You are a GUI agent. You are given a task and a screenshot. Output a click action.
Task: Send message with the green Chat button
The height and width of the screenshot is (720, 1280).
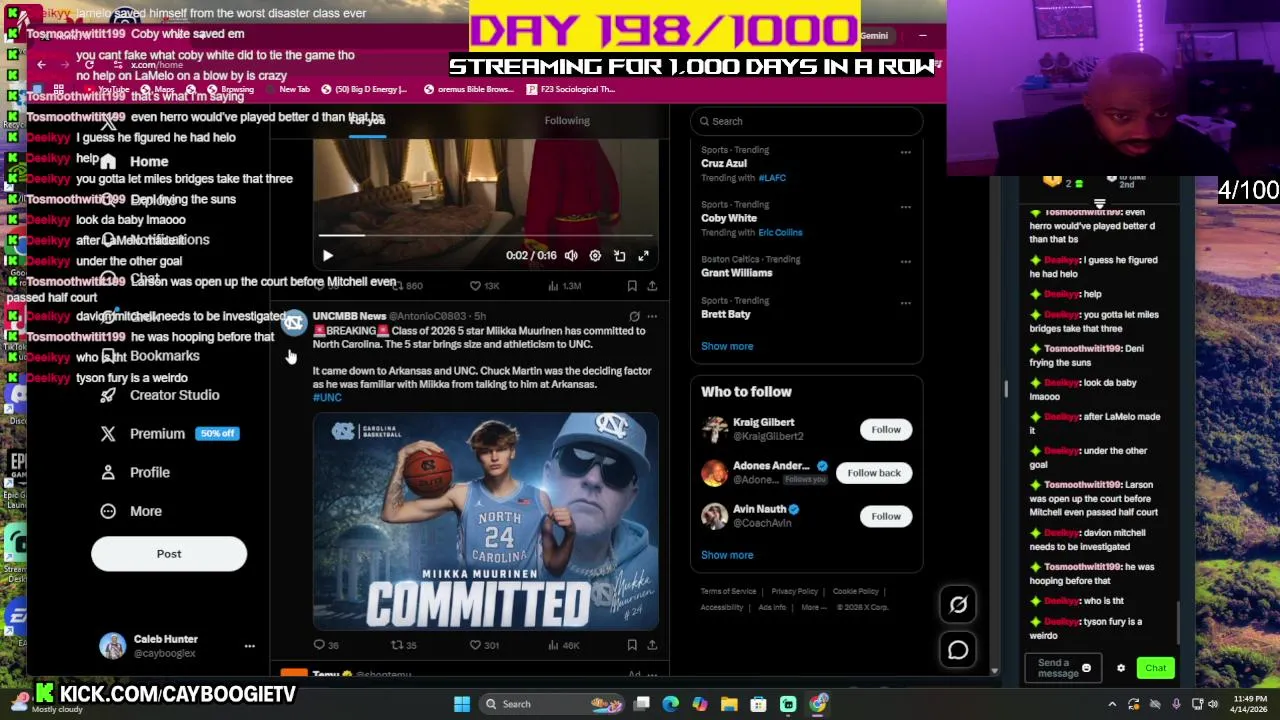(x=1156, y=668)
